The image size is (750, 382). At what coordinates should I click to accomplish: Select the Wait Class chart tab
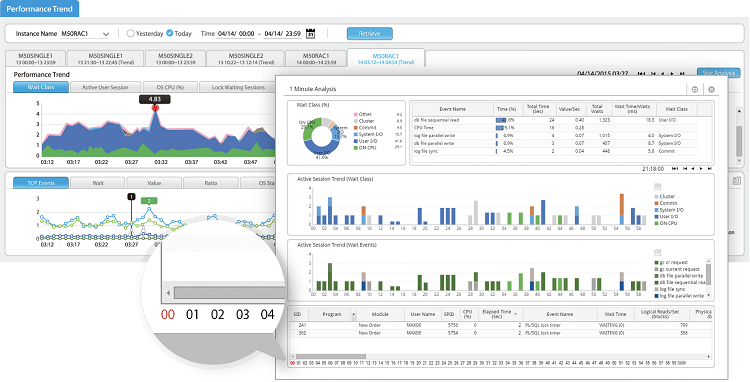coord(41,87)
